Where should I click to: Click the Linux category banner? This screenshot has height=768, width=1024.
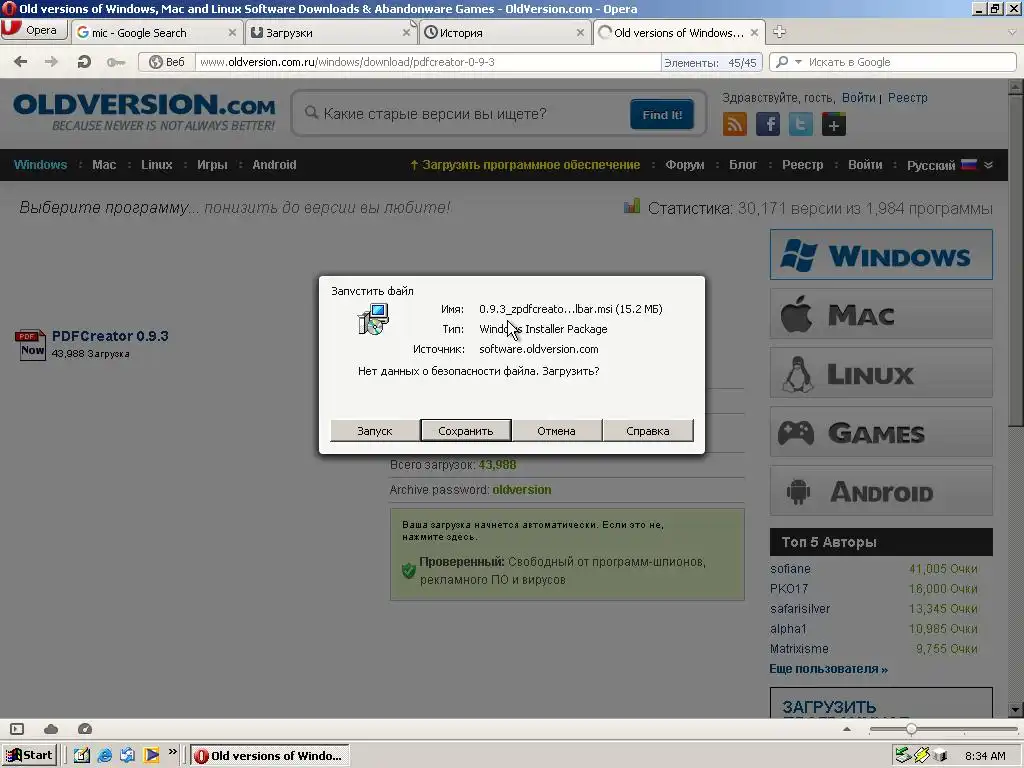[x=881, y=373]
